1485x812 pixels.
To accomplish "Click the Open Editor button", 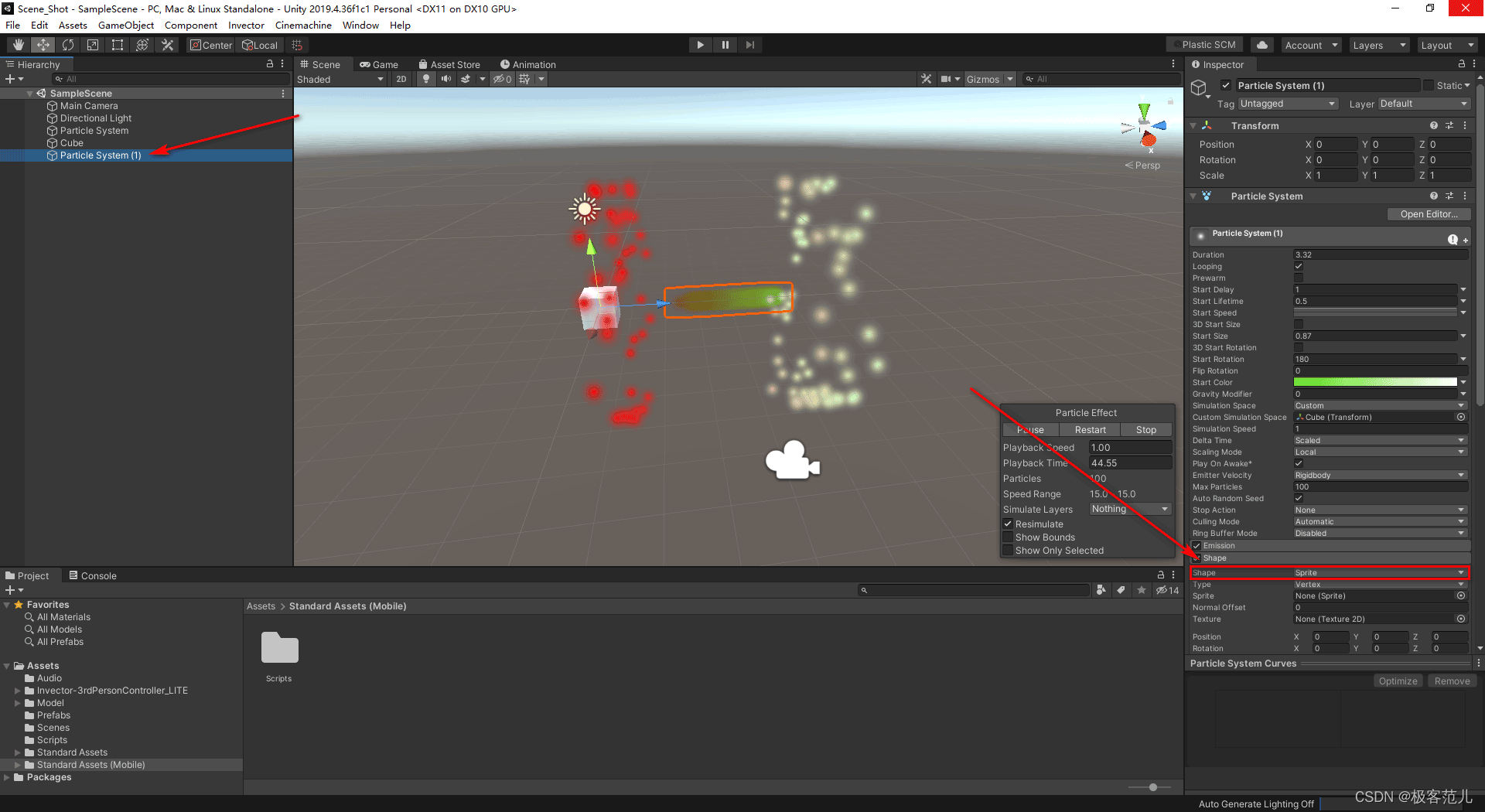I will coord(1429,214).
